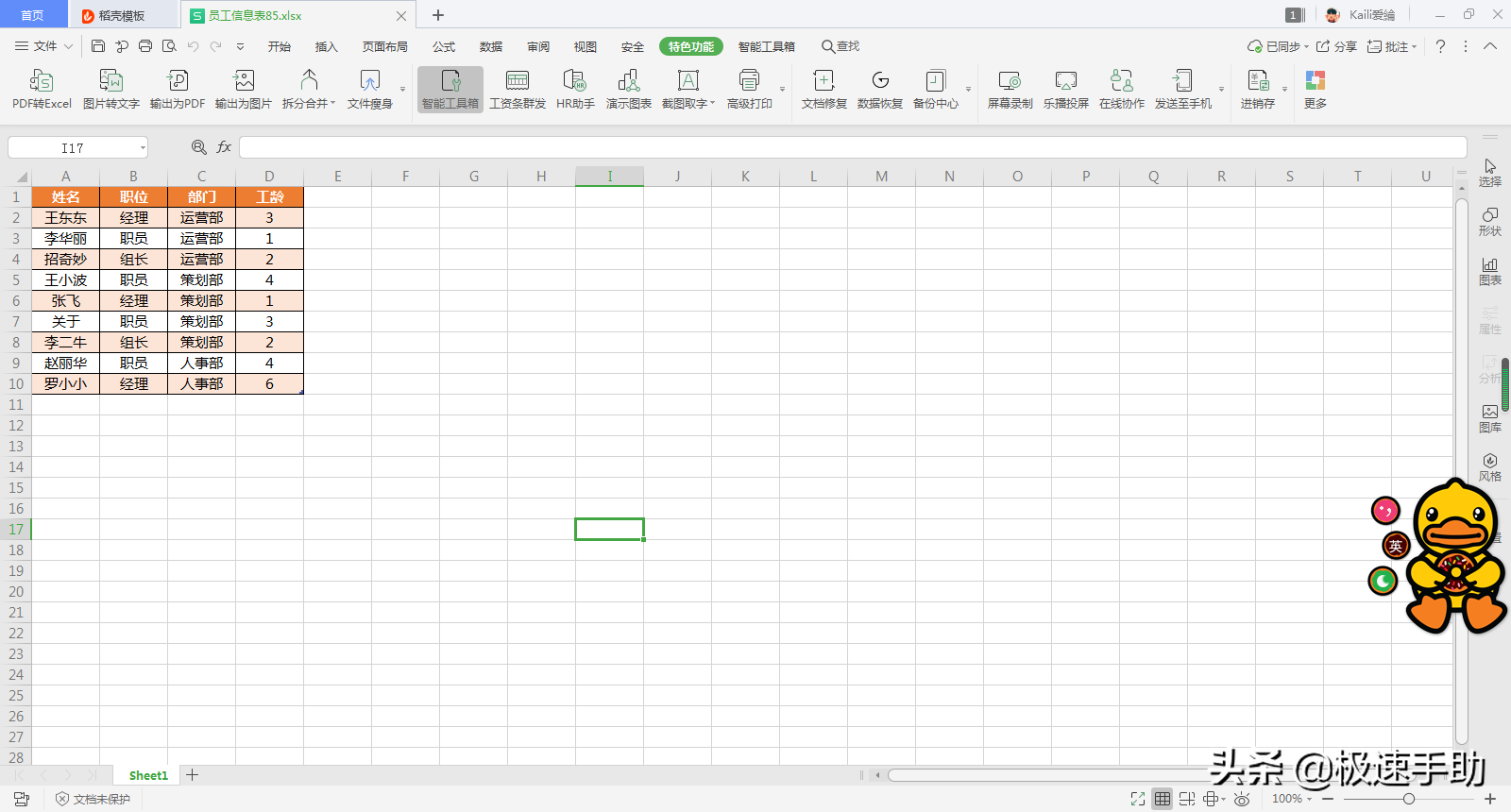Switch to normal grid view mode
This screenshot has width=1511, height=812.
(x=1163, y=799)
